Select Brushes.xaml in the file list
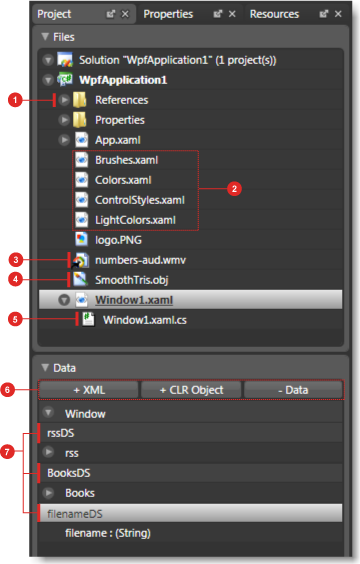 [127, 160]
